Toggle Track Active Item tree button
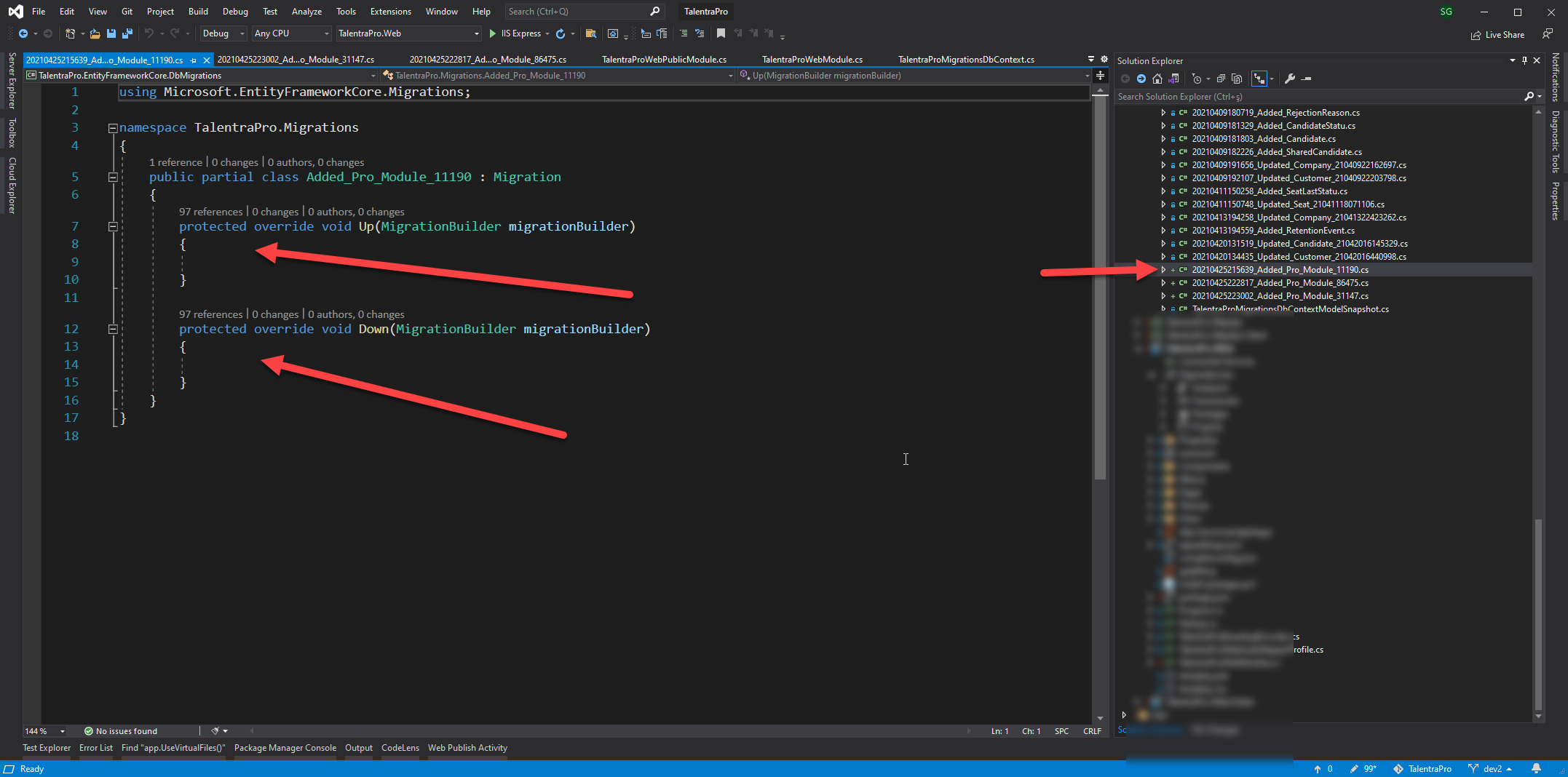 [1259, 79]
